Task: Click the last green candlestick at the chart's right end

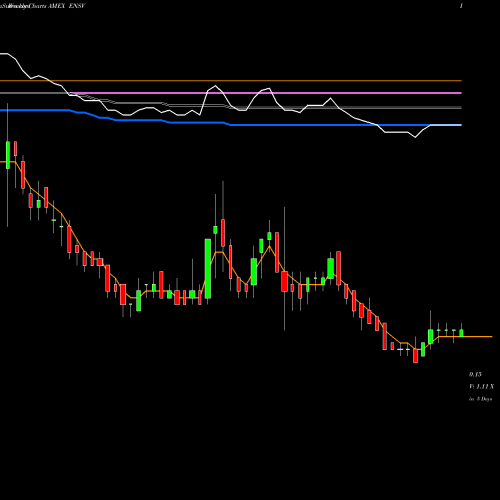Action: tap(461, 333)
